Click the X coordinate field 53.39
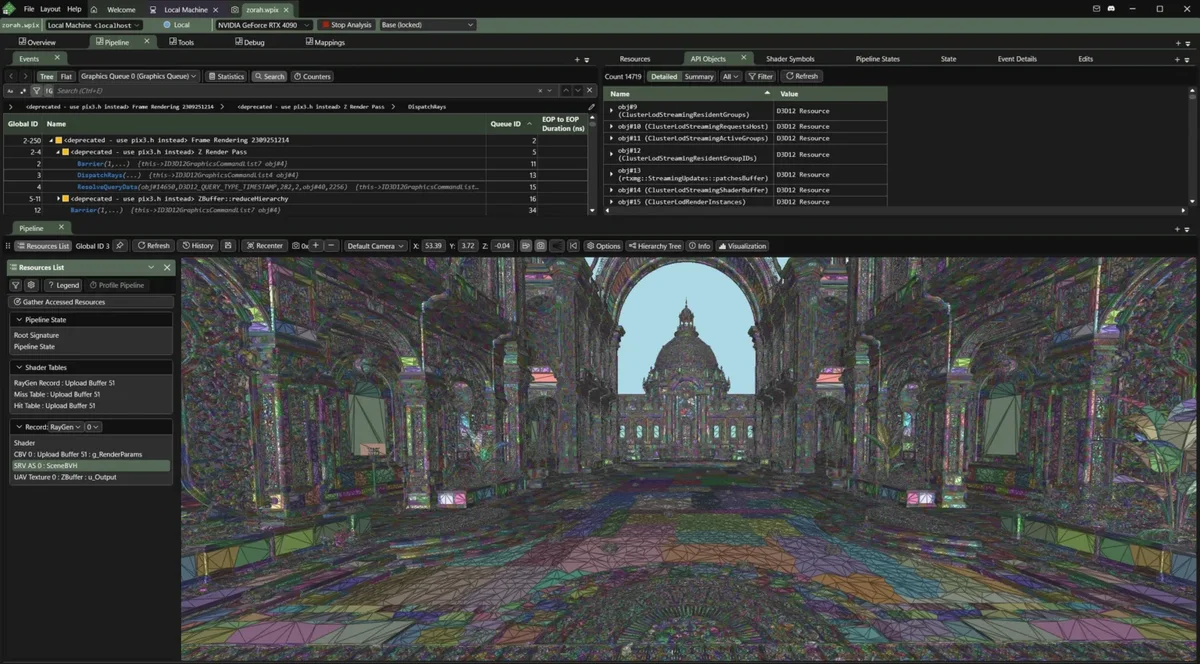The image size is (1200, 664). 433,246
